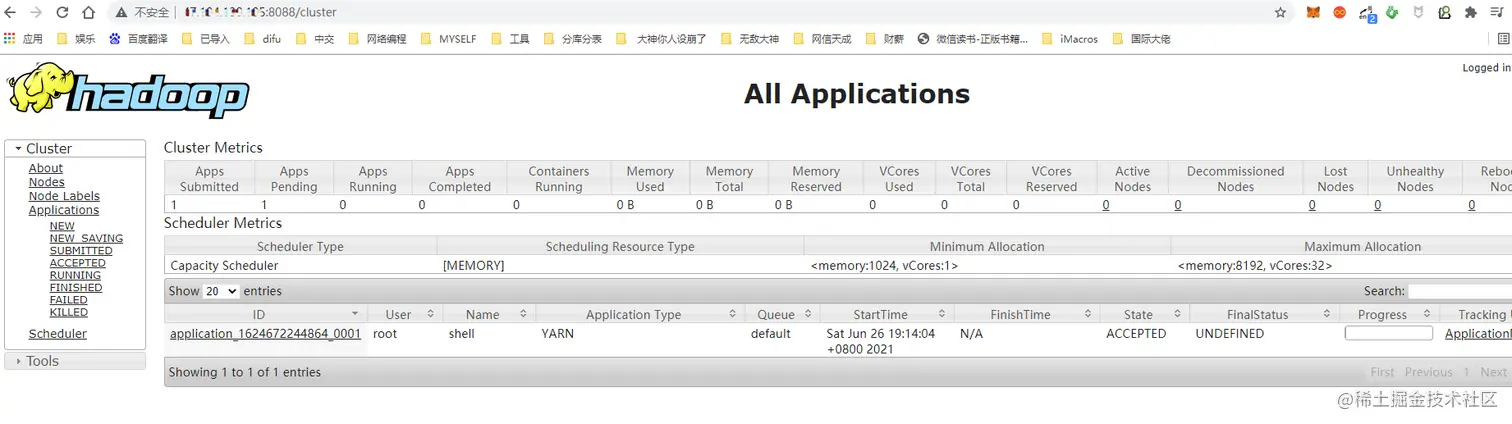The width and height of the screenshot is (1512, 424).
Task: Open the iMacros bookmarks folder
Action: click(x=1069, y=39)
